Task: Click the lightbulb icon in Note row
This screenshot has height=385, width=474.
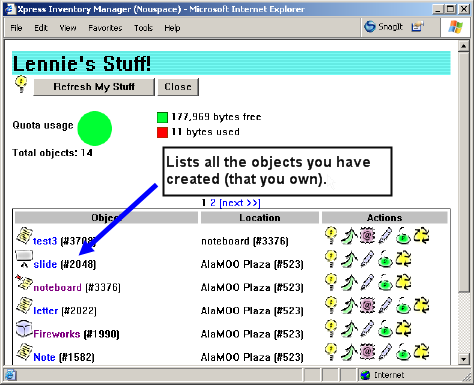Action: pos(331,352)
